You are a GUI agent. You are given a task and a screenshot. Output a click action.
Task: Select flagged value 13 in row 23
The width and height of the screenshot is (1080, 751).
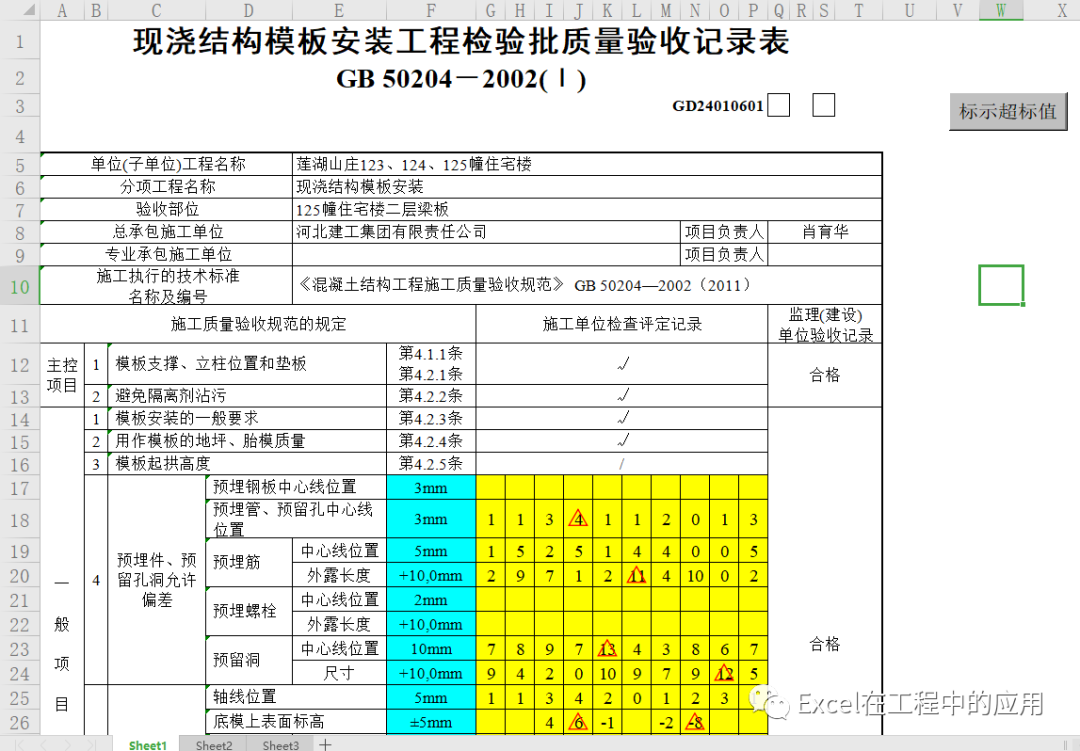[x=607, y=649]
